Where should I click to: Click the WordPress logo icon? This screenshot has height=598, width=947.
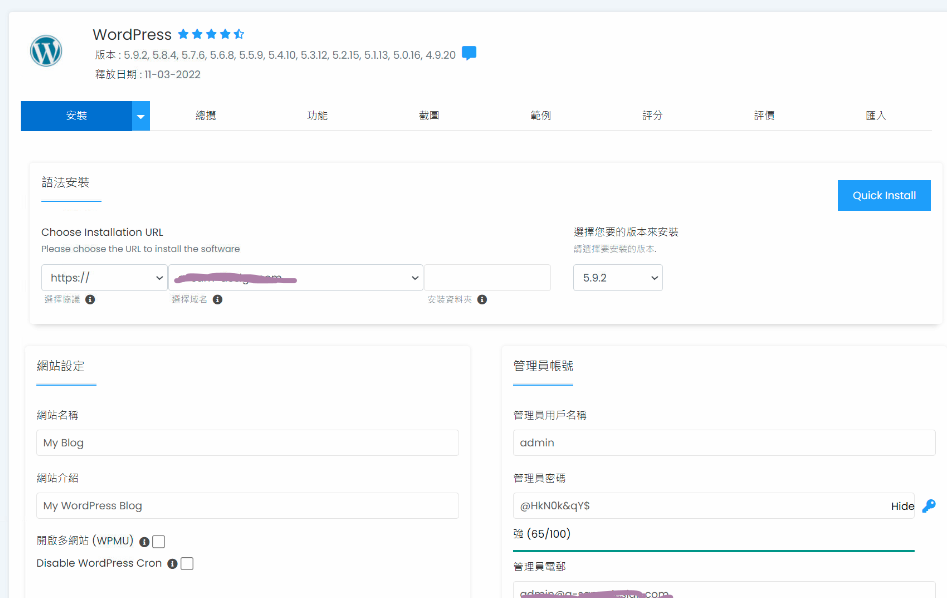[x=46, y=51]
